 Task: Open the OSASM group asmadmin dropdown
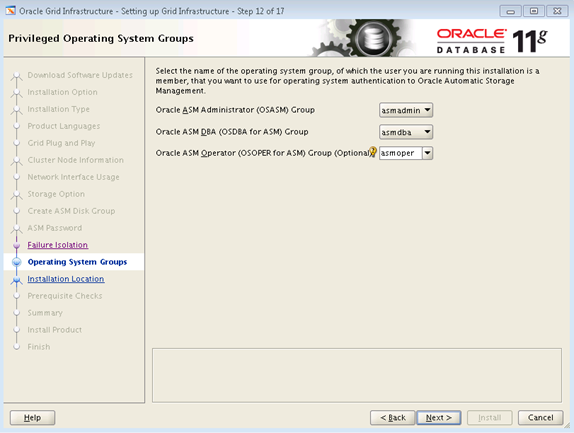click(406, 110)
